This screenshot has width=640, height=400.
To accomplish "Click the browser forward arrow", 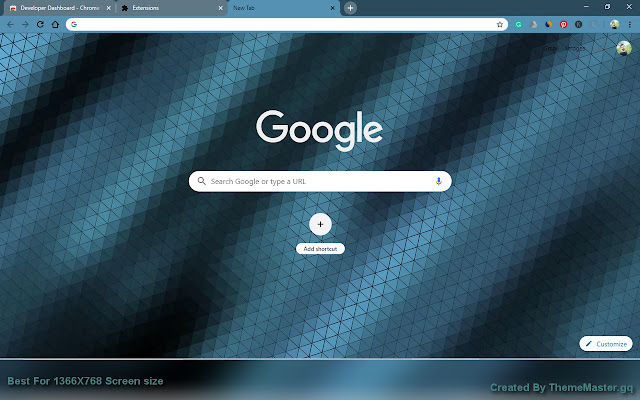I will pos(25,24).
